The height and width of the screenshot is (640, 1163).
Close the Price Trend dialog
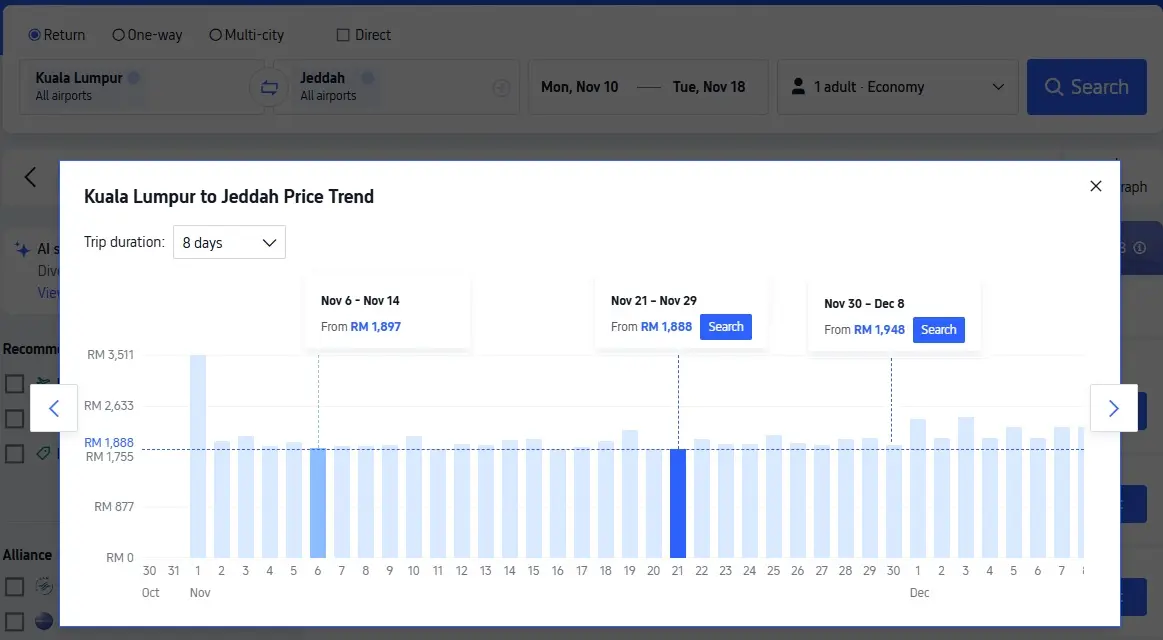click(x=1095, y=186)
